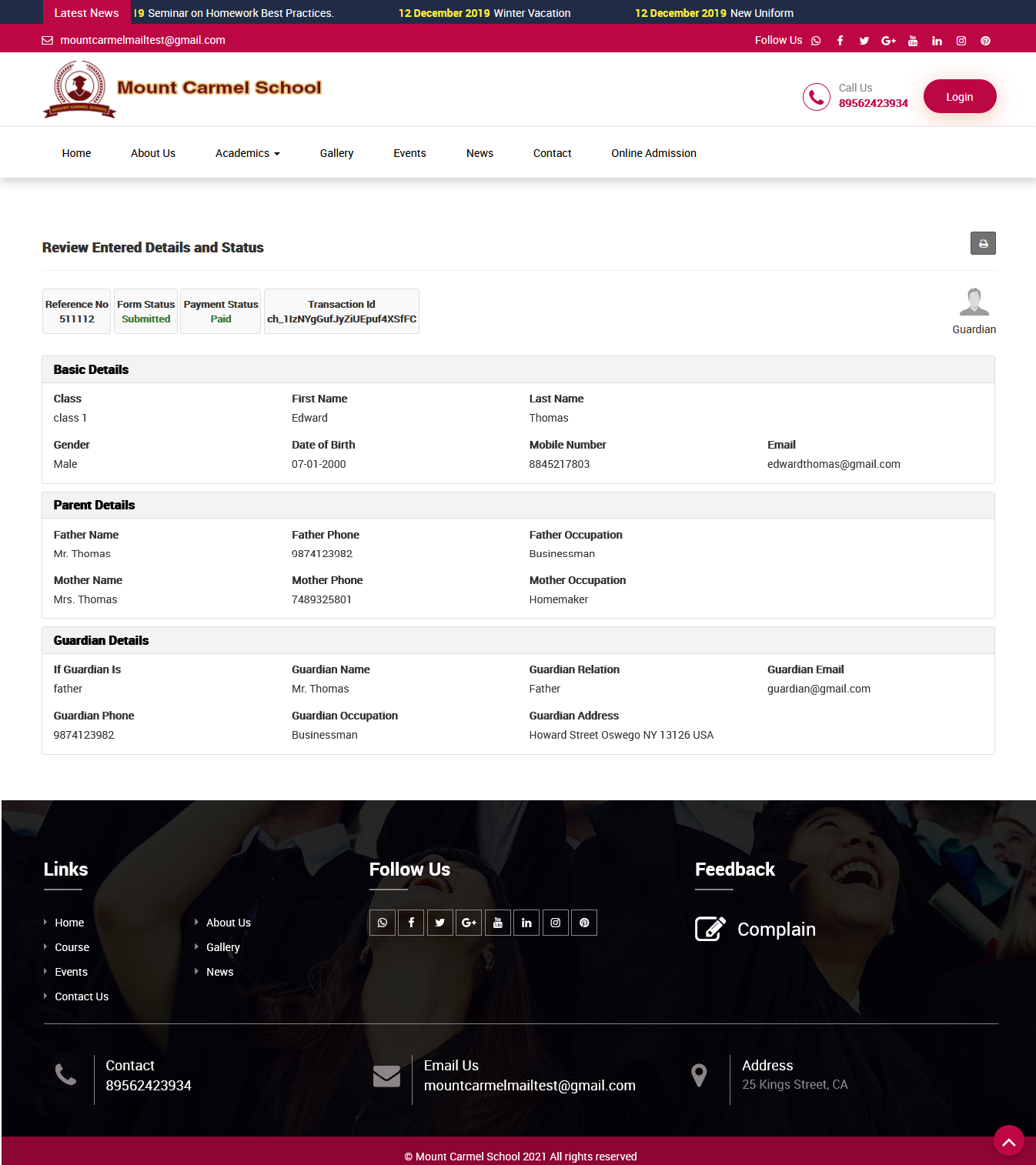Click the Mount Carmel School logo
Viewport: 1036px width, 1165px height.
point(182,88)
